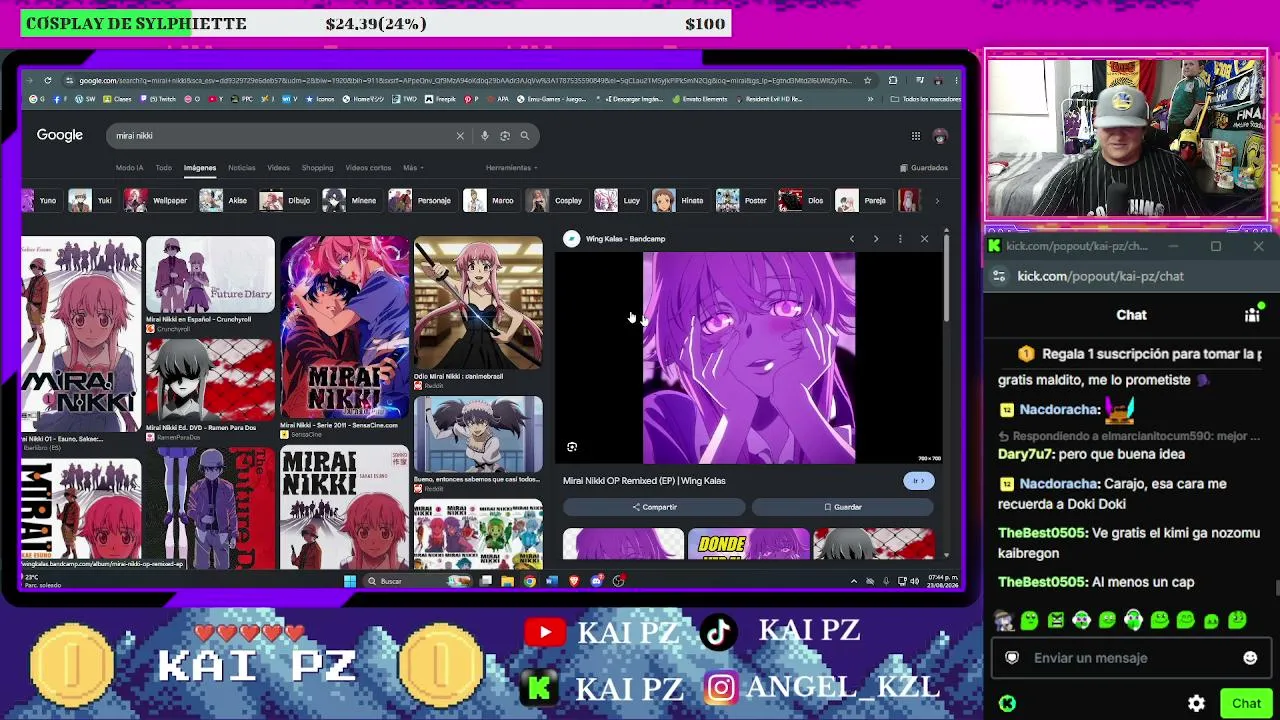Open the 'Mirai Nikki OP Remixed (EP) | Wing Kalas' link
This screenshot has height=720, width=1280.
pyautogui.click(x=644, y=481)
